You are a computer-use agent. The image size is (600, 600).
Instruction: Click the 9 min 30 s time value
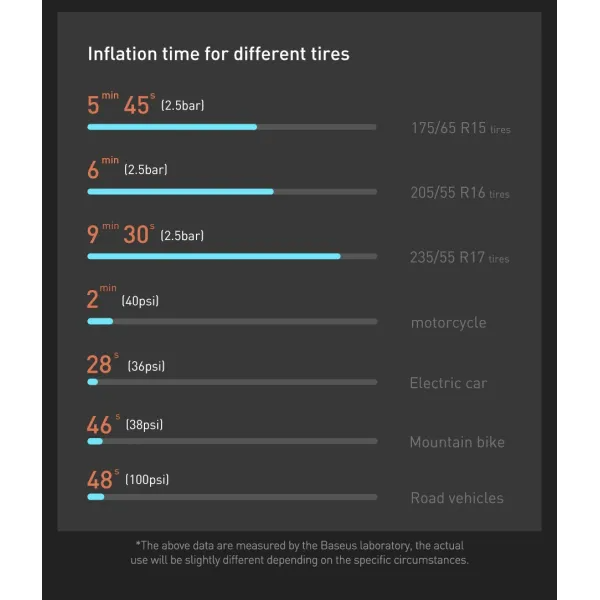(121, 233)
